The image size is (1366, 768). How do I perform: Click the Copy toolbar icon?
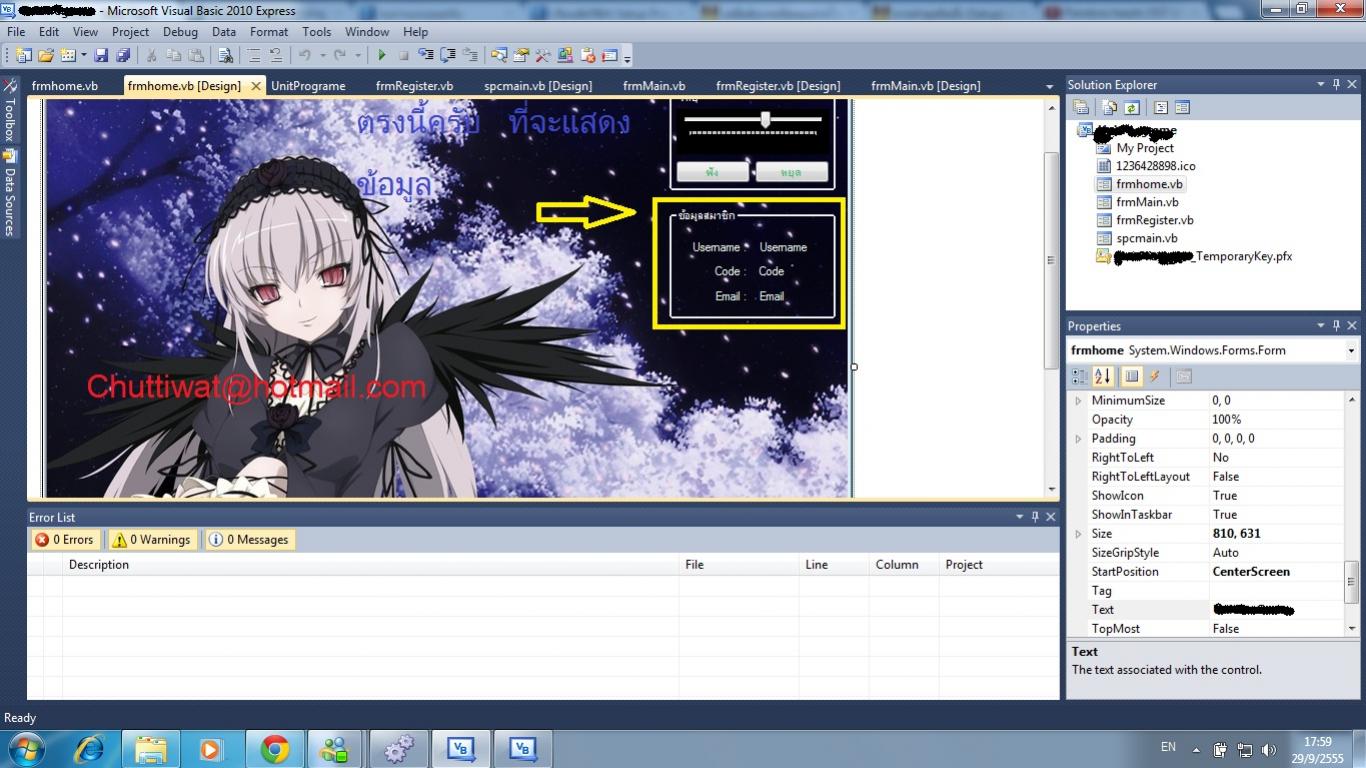pos(174,55)
